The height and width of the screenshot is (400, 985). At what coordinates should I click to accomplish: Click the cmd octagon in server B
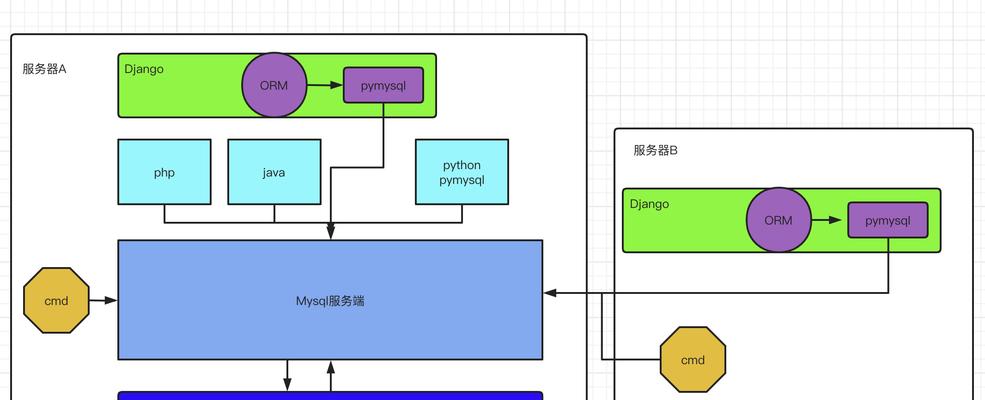[693, 360]
